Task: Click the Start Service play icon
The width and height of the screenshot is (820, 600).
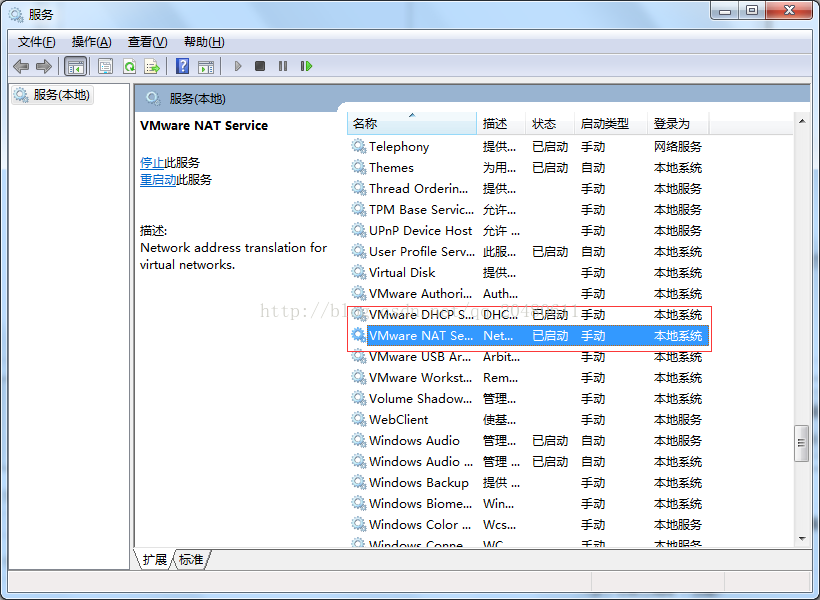Action: [238, 66]
